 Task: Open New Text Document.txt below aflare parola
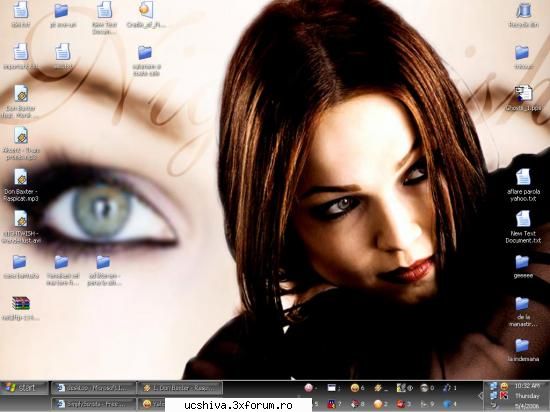pyautogui.click(x=523, y=219)
